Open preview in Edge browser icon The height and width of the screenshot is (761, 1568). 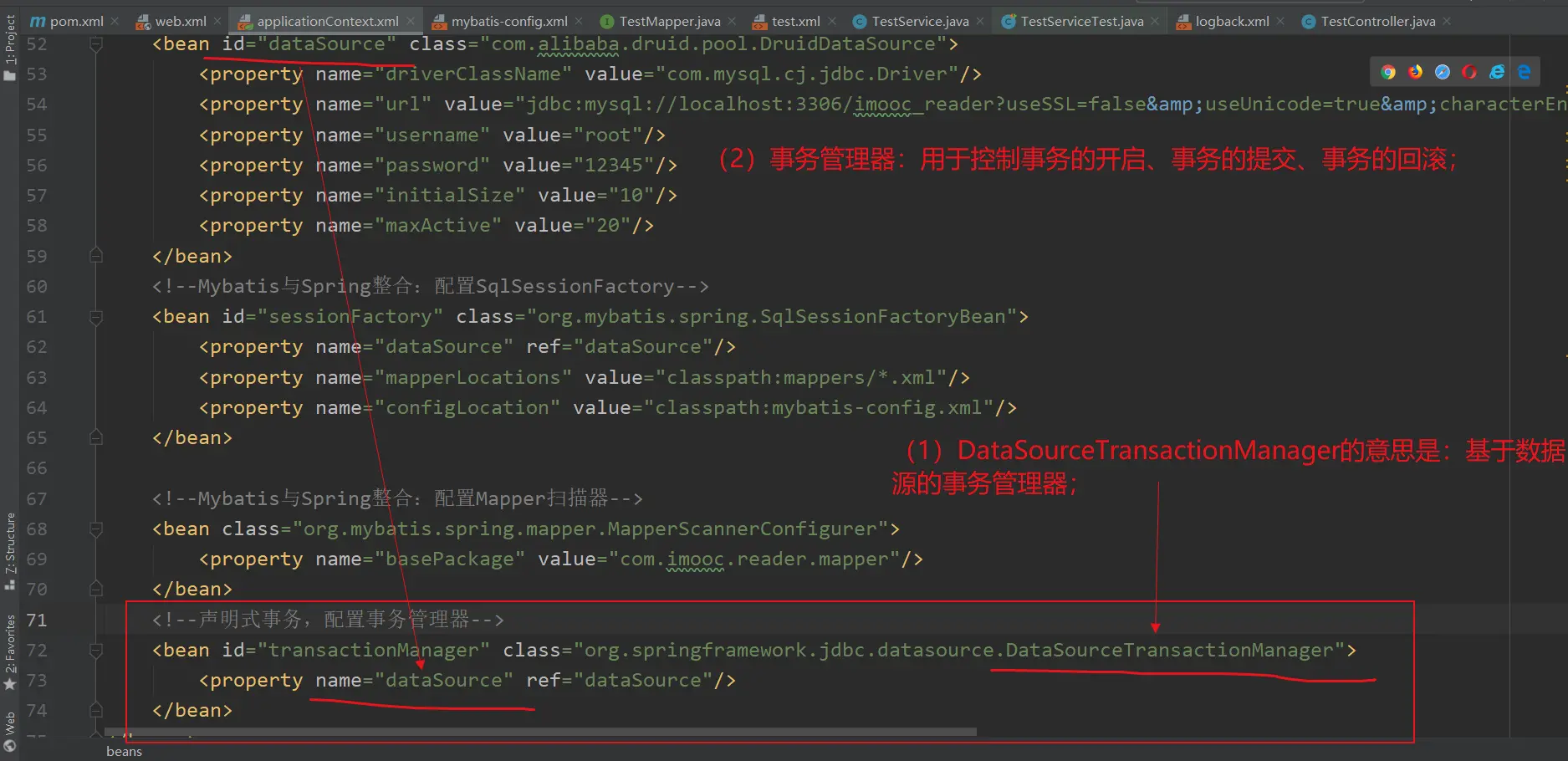coord(1525,72)
